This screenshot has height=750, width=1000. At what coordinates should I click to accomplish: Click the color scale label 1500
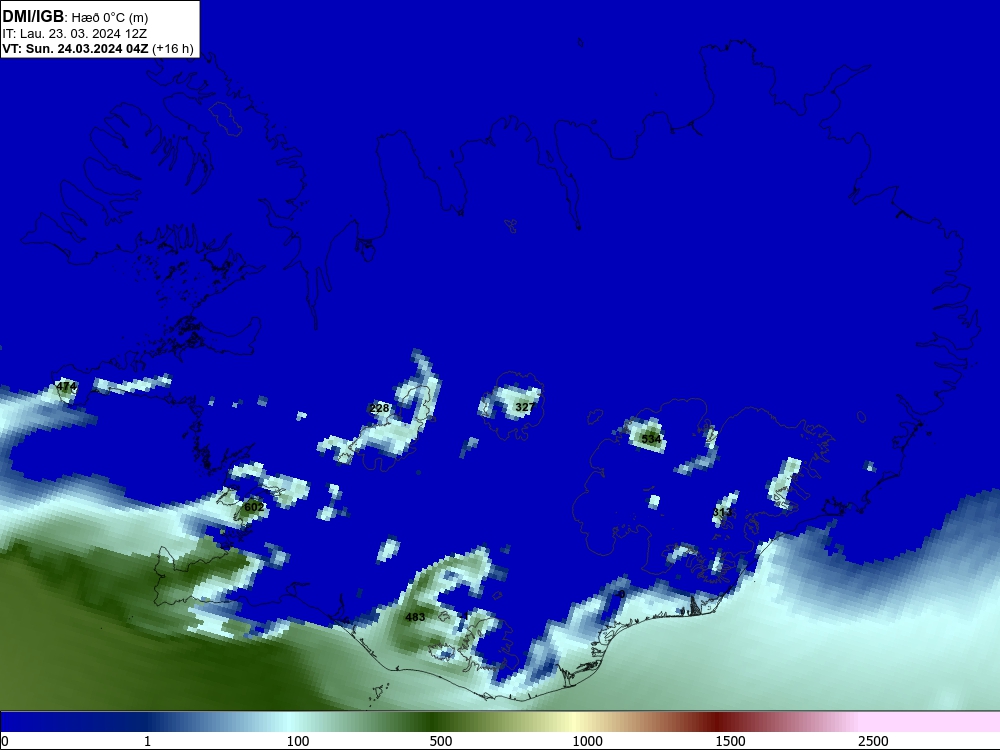tap(730, 741)
